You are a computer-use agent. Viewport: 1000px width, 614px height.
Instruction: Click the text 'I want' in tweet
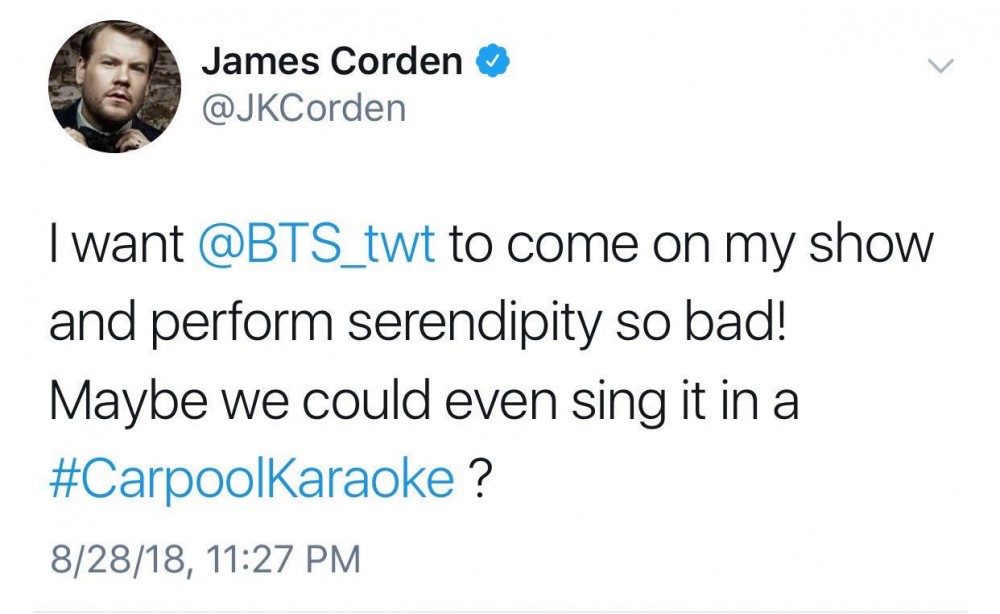pyautogui.click(x=116, y=246)
